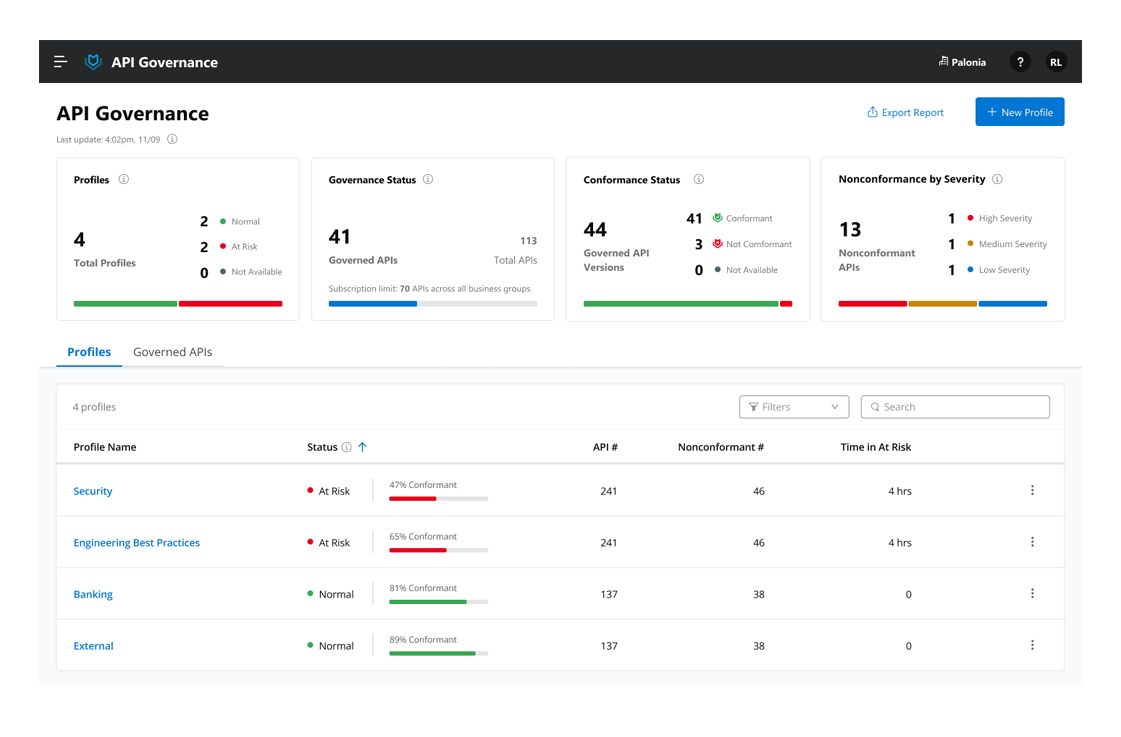Screen dimensions: 1121x737
Task: Click the orange Medium Severity bar segment
Action: coord(942,304)
